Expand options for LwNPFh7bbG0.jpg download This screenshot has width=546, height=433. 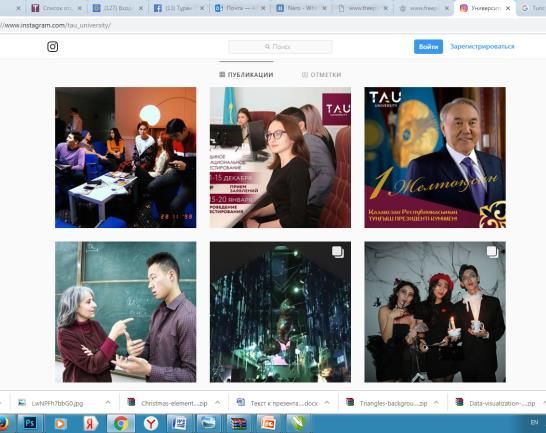tap(108, 402)
